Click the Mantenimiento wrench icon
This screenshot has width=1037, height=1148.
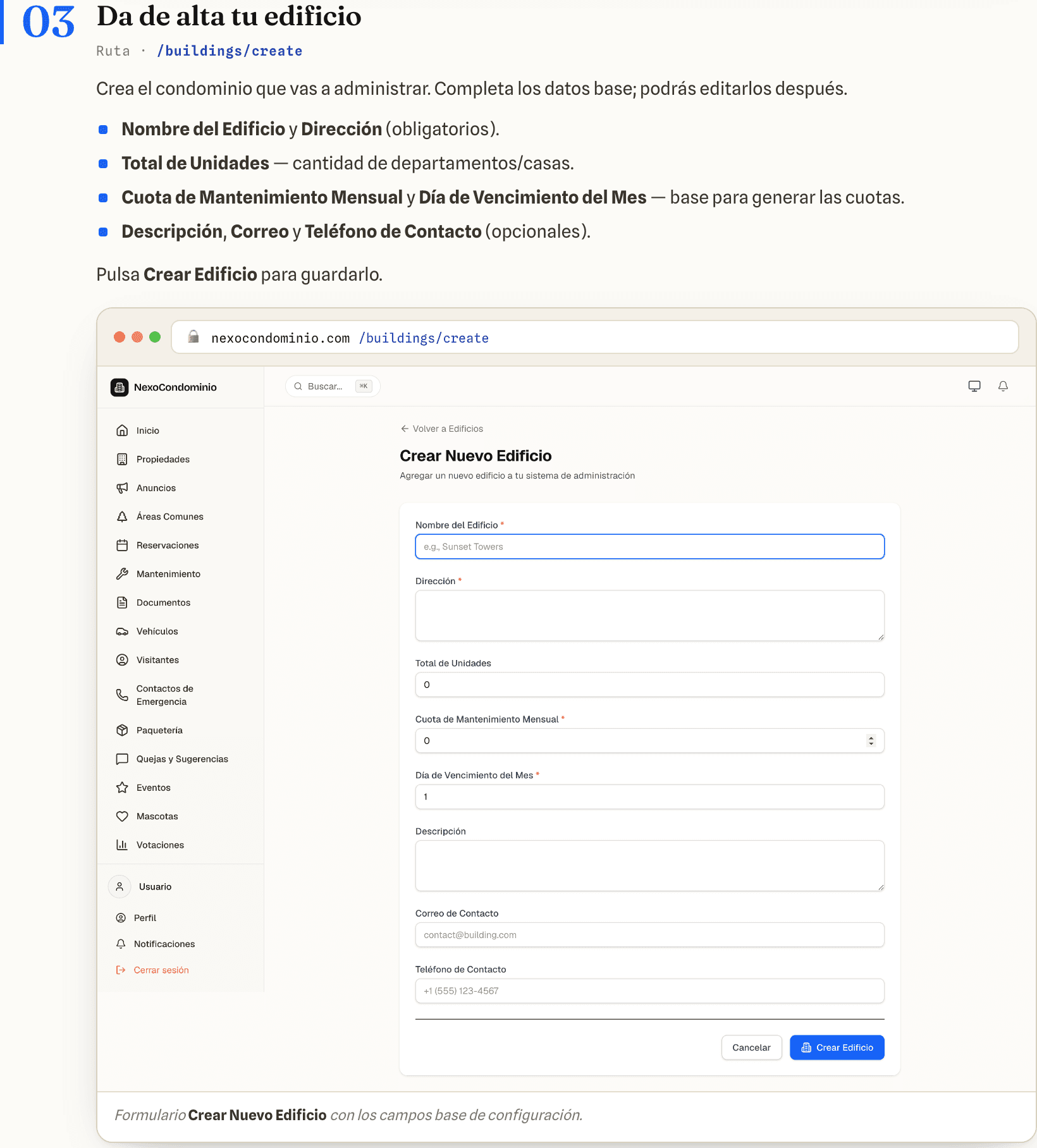coord(122,574)
